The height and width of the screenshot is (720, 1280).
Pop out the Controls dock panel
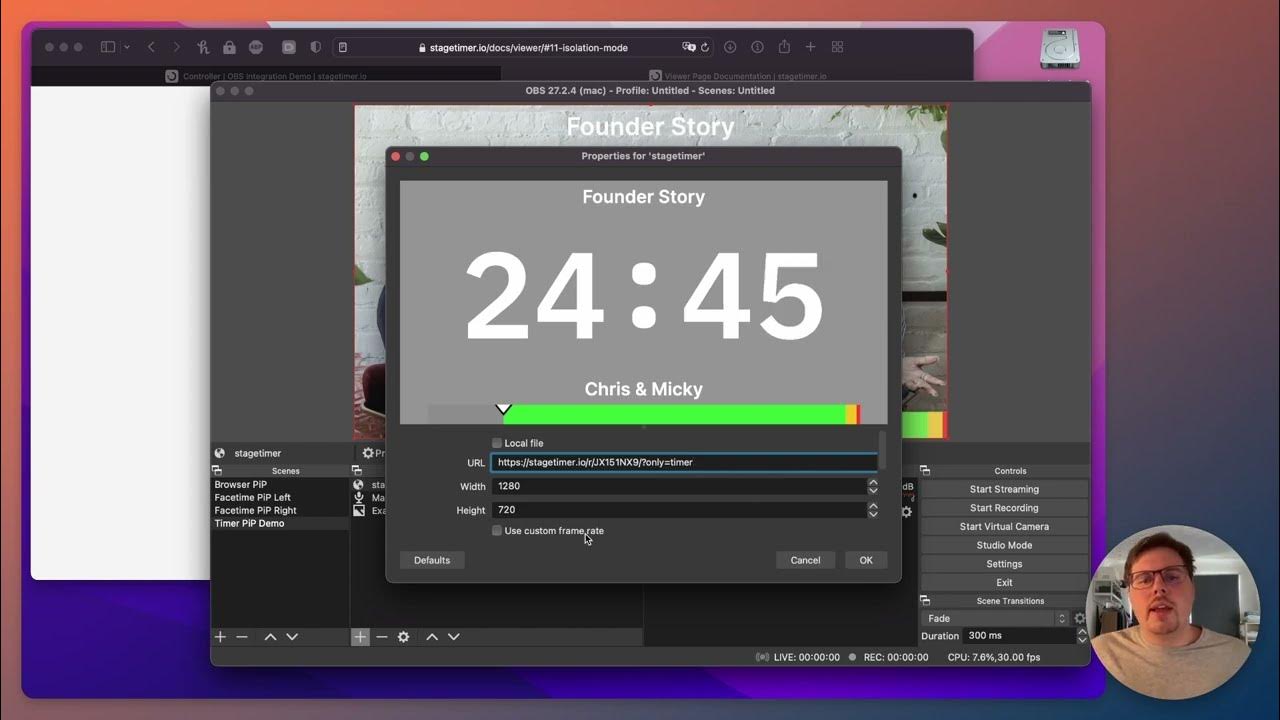(x=925, y=471)
